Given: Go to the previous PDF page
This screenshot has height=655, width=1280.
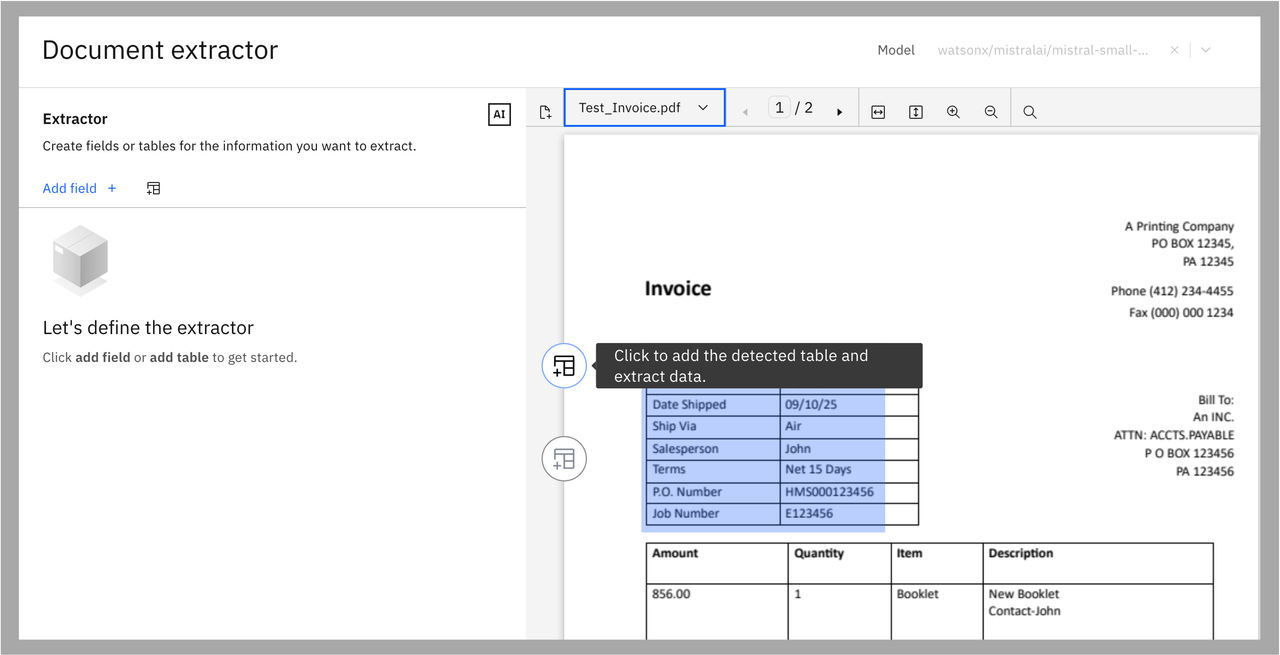Looking at the screenshot, I should (x=745, y=112).
